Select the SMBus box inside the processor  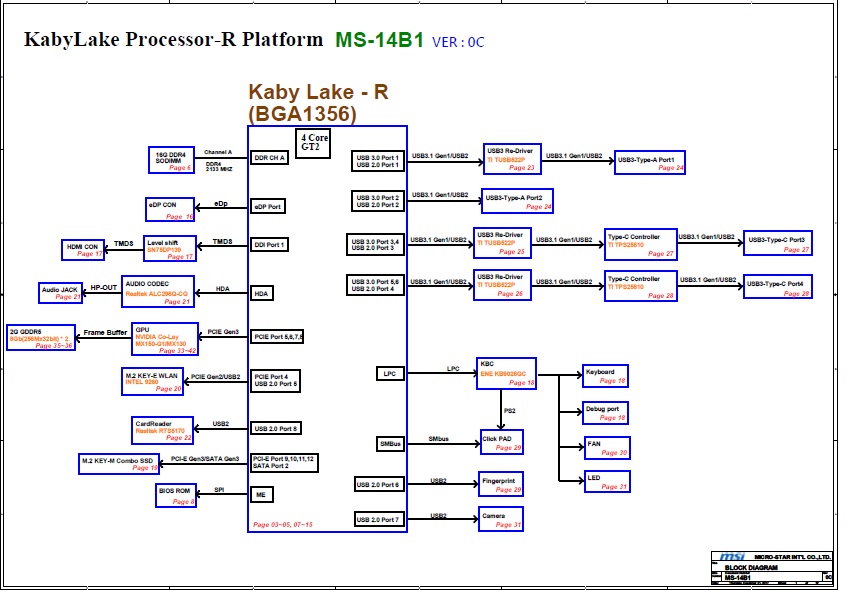point(390,444)
